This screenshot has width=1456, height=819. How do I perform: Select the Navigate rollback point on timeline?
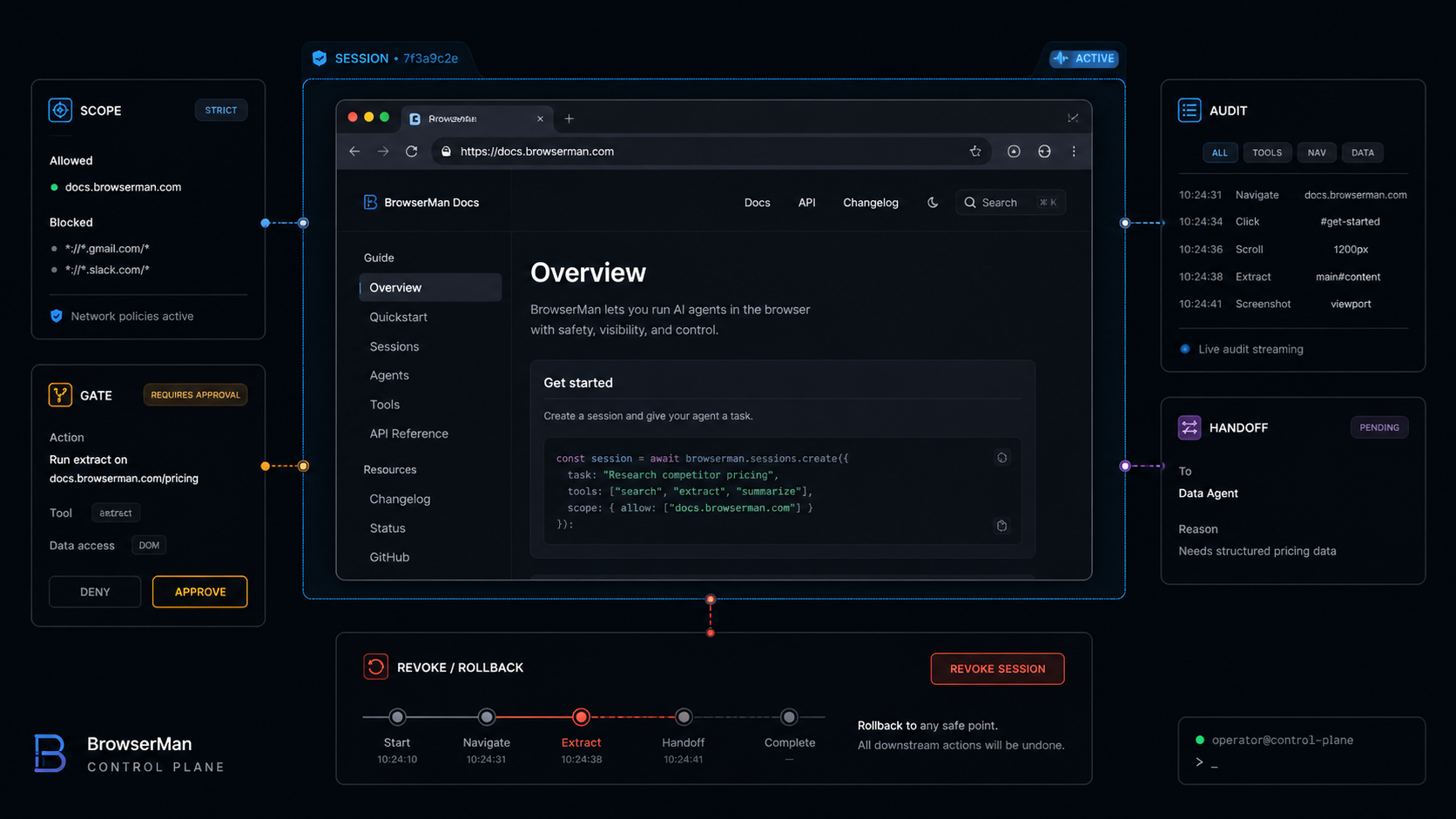point(487,717)
